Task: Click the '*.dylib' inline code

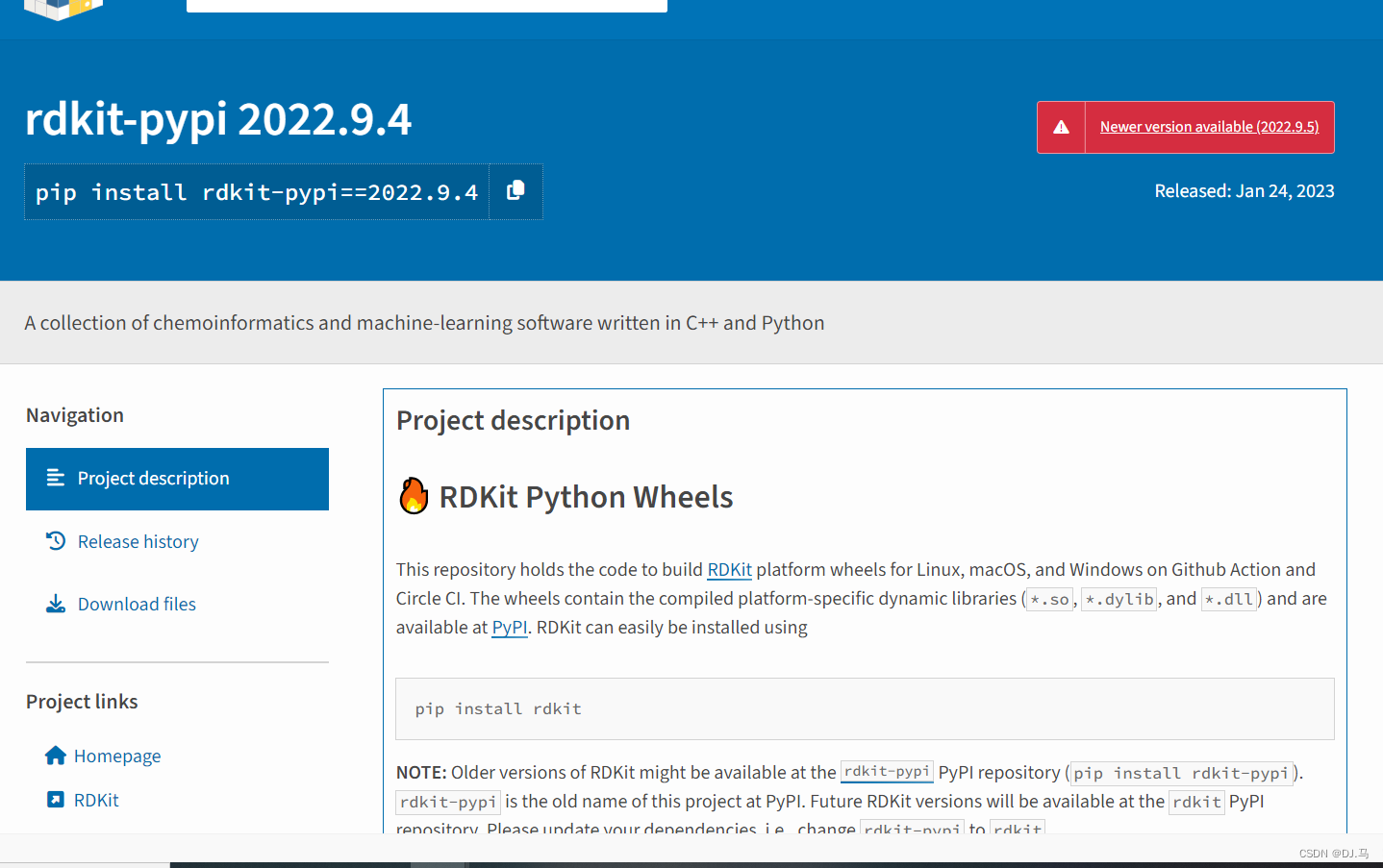Action: 1119,600
